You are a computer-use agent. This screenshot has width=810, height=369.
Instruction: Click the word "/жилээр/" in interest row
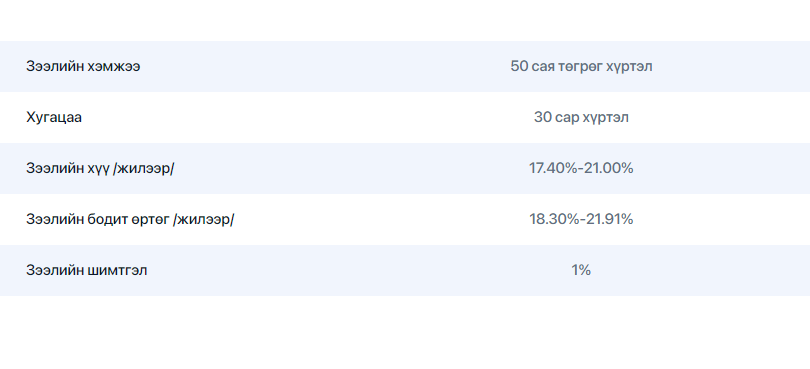pos(143,169)
